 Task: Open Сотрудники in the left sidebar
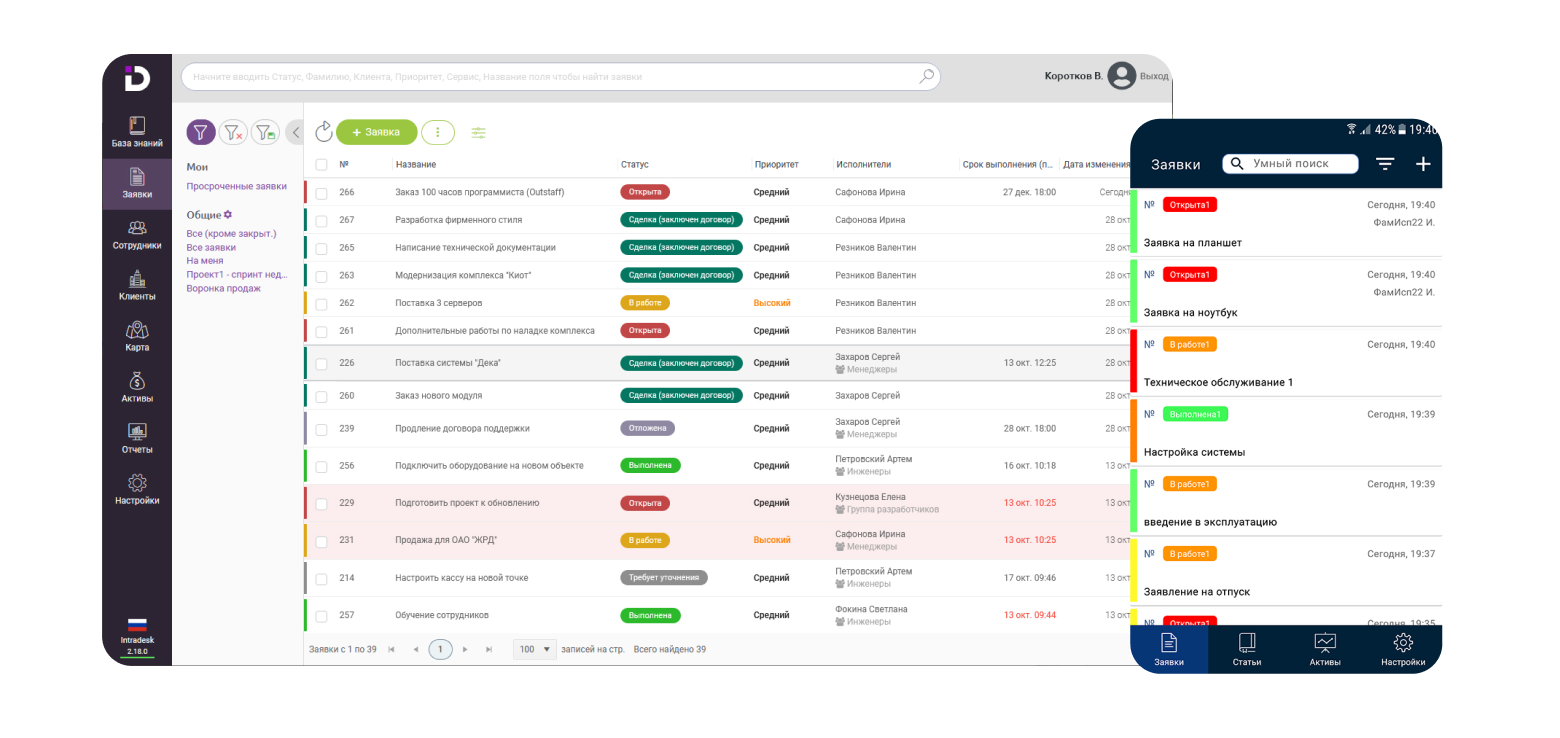tap(137, 235)
